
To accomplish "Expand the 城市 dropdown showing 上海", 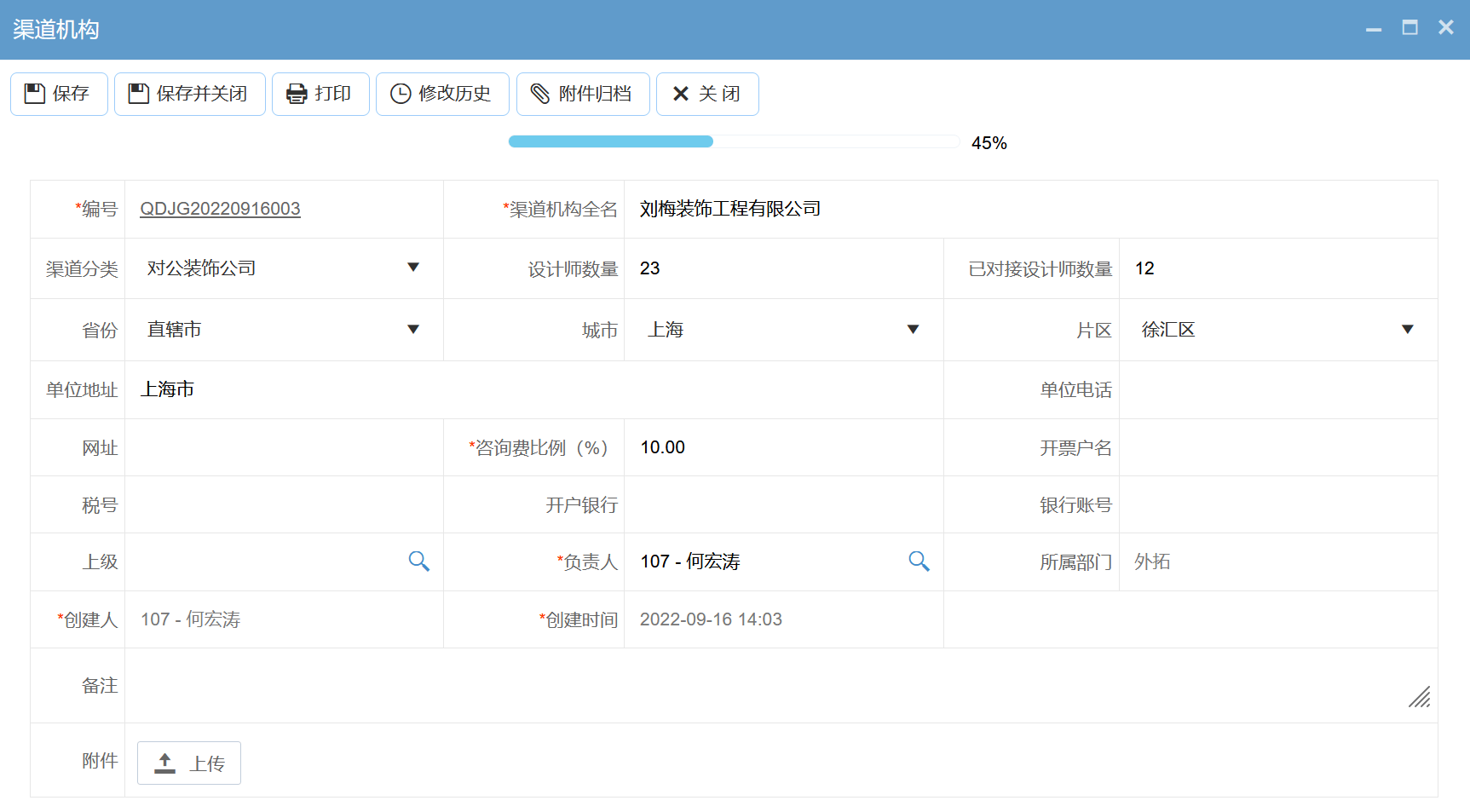I will [x=913, y=330].
